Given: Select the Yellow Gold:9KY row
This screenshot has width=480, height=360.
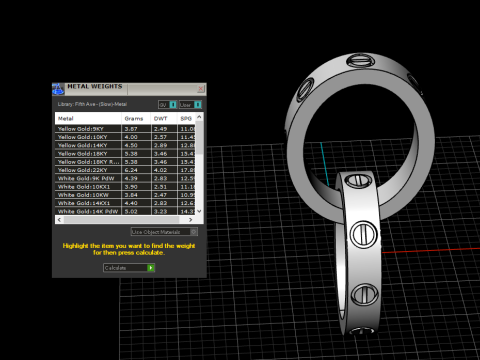Looking at the screenshot, I should pos(125,129).
